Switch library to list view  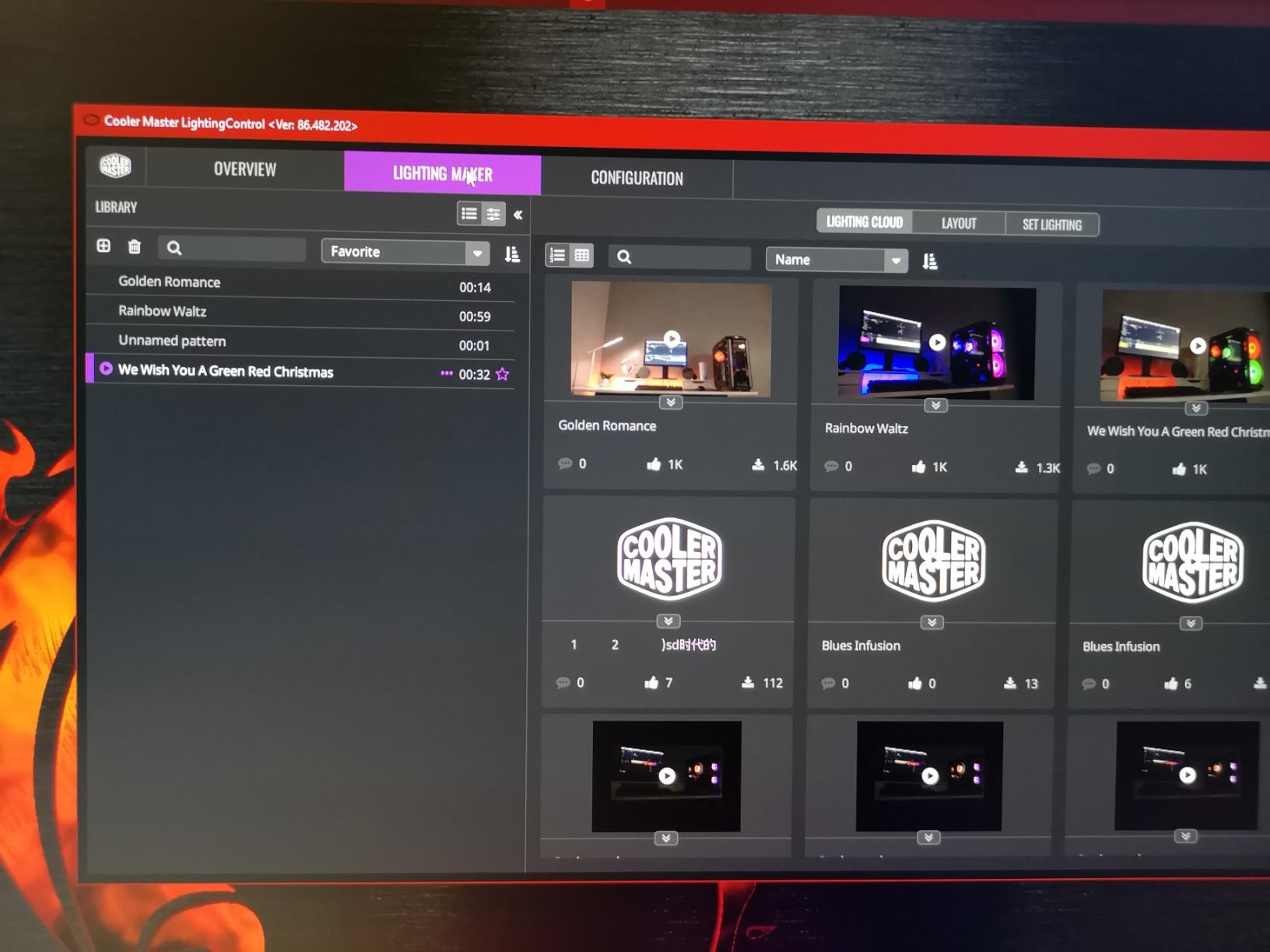(468, 213)
